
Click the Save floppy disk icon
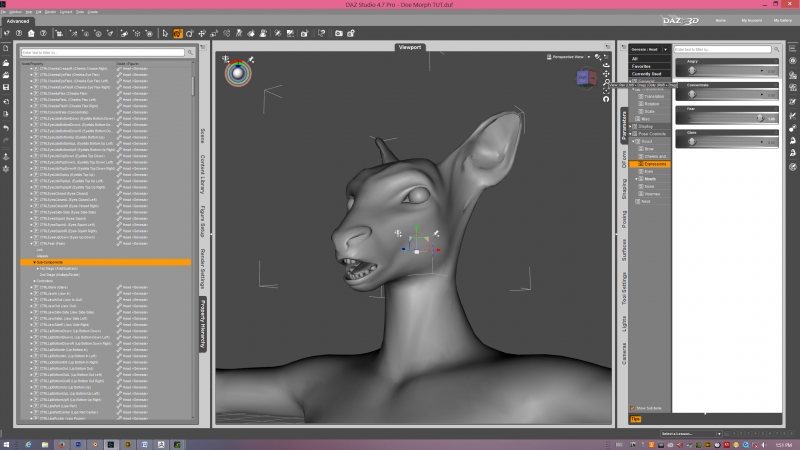coord(6,87)
